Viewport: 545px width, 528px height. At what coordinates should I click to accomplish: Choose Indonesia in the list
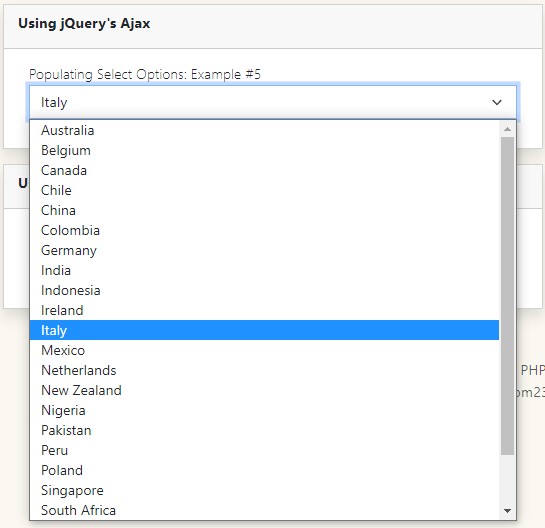[265, 290]
